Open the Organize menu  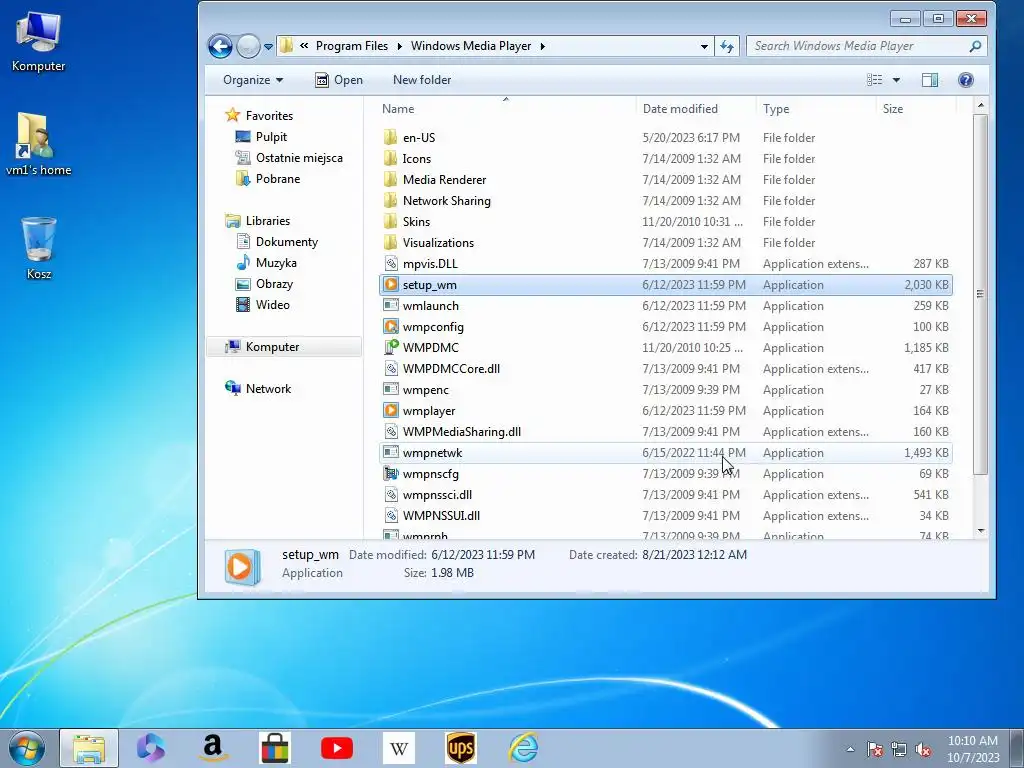pos(253,80)
